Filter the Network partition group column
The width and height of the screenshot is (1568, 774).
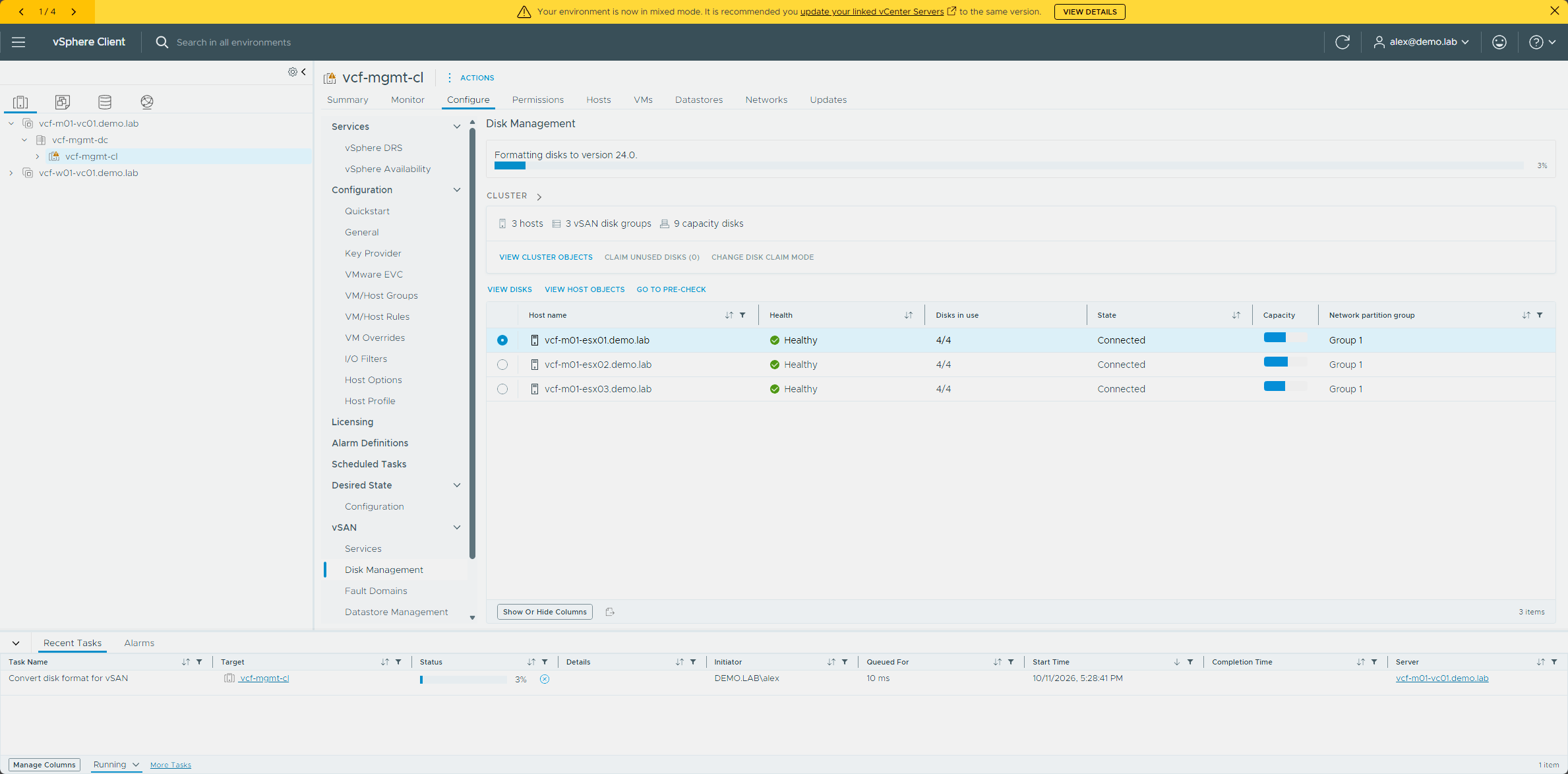(x=1540, y=315)
